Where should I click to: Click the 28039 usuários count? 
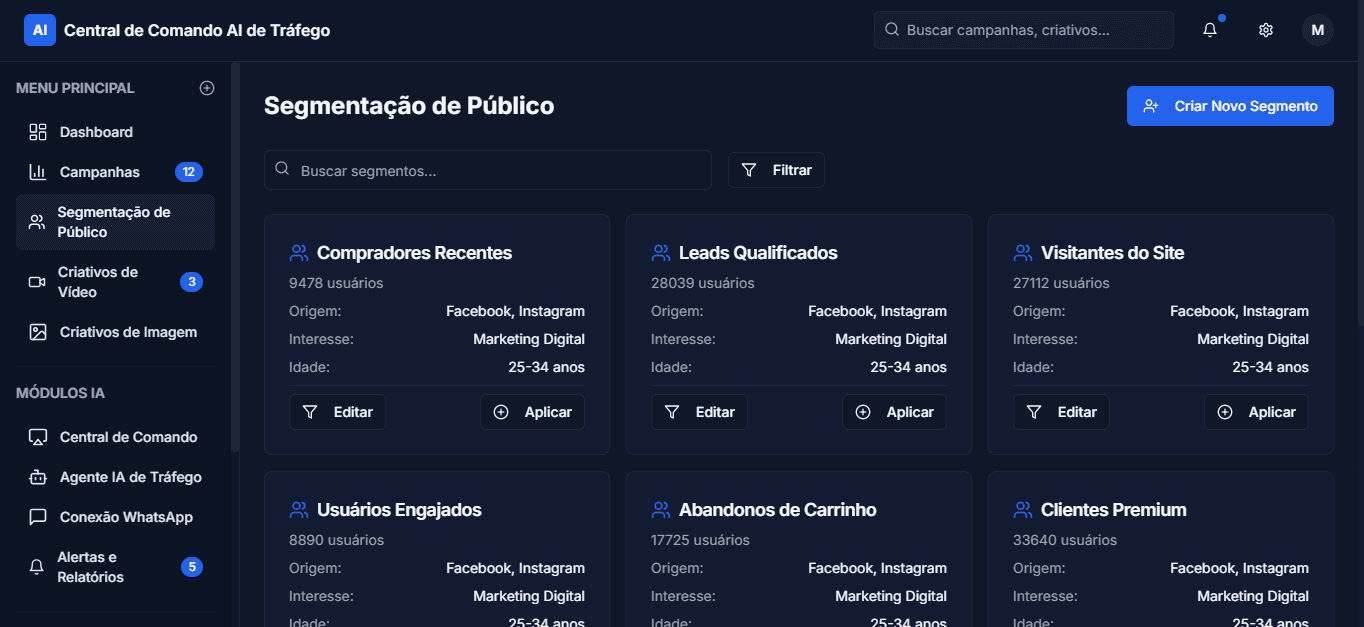coord(702,283)
